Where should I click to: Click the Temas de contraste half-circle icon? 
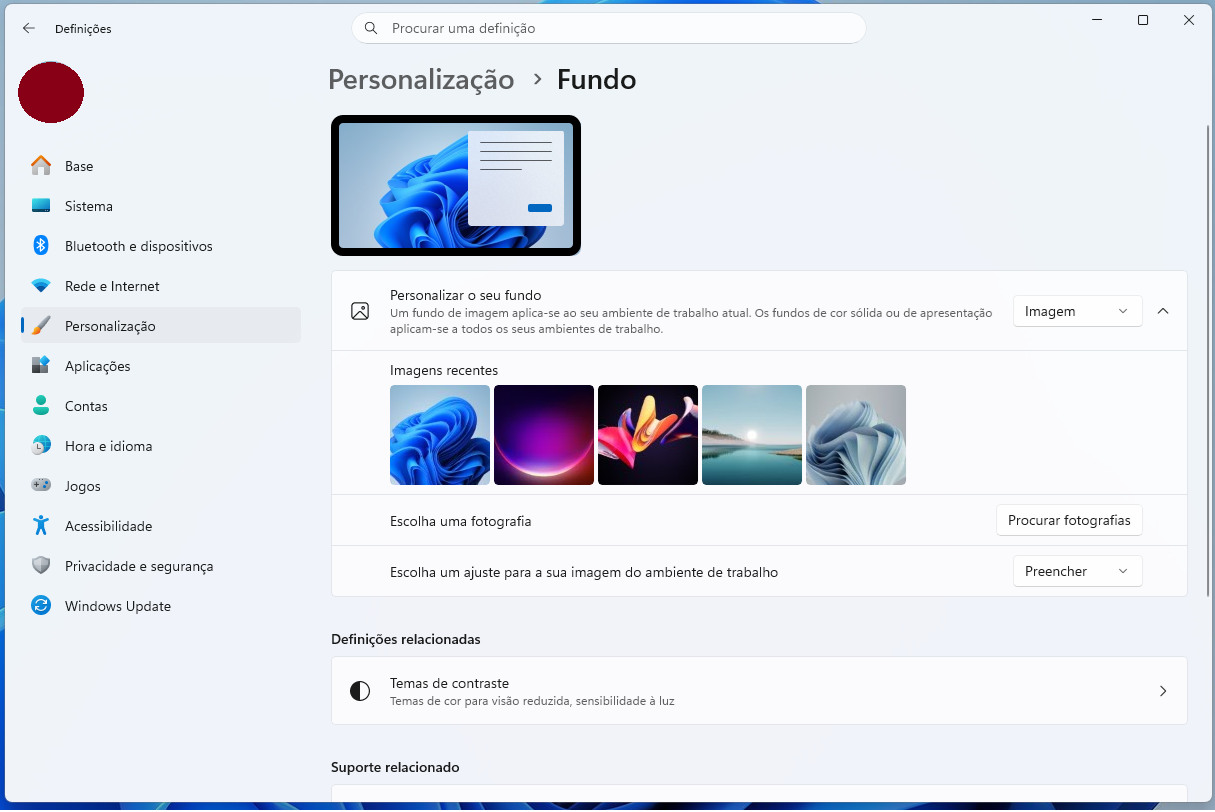coord(360,691)
